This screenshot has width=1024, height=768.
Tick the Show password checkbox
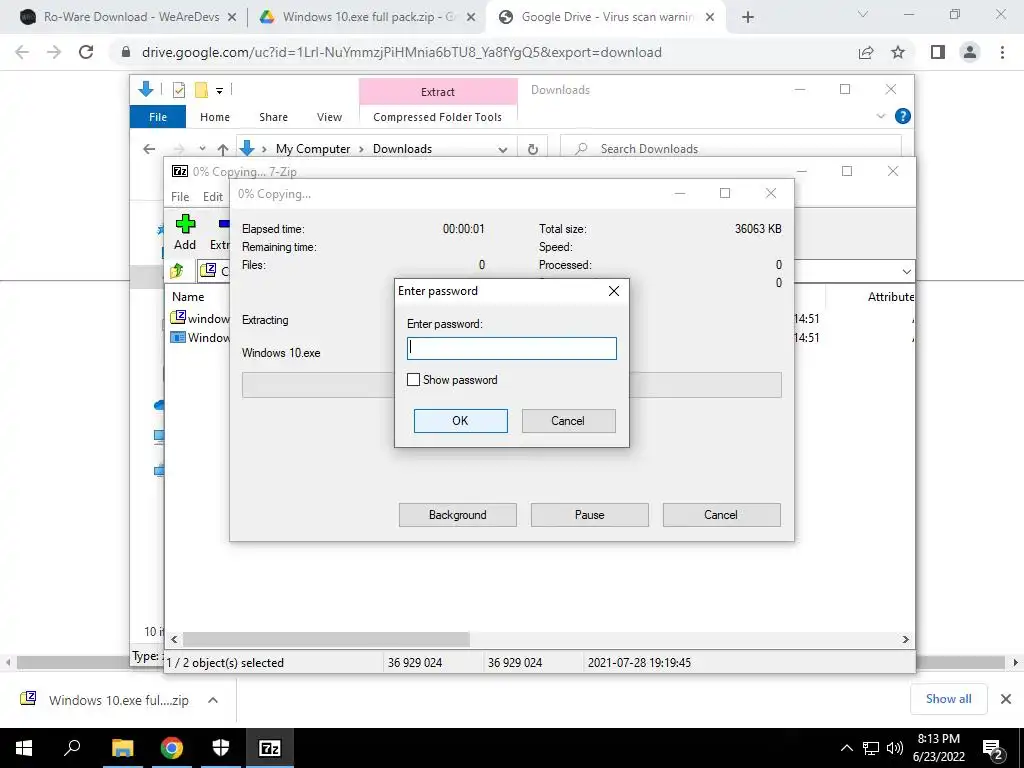click(x=413, y=379)
